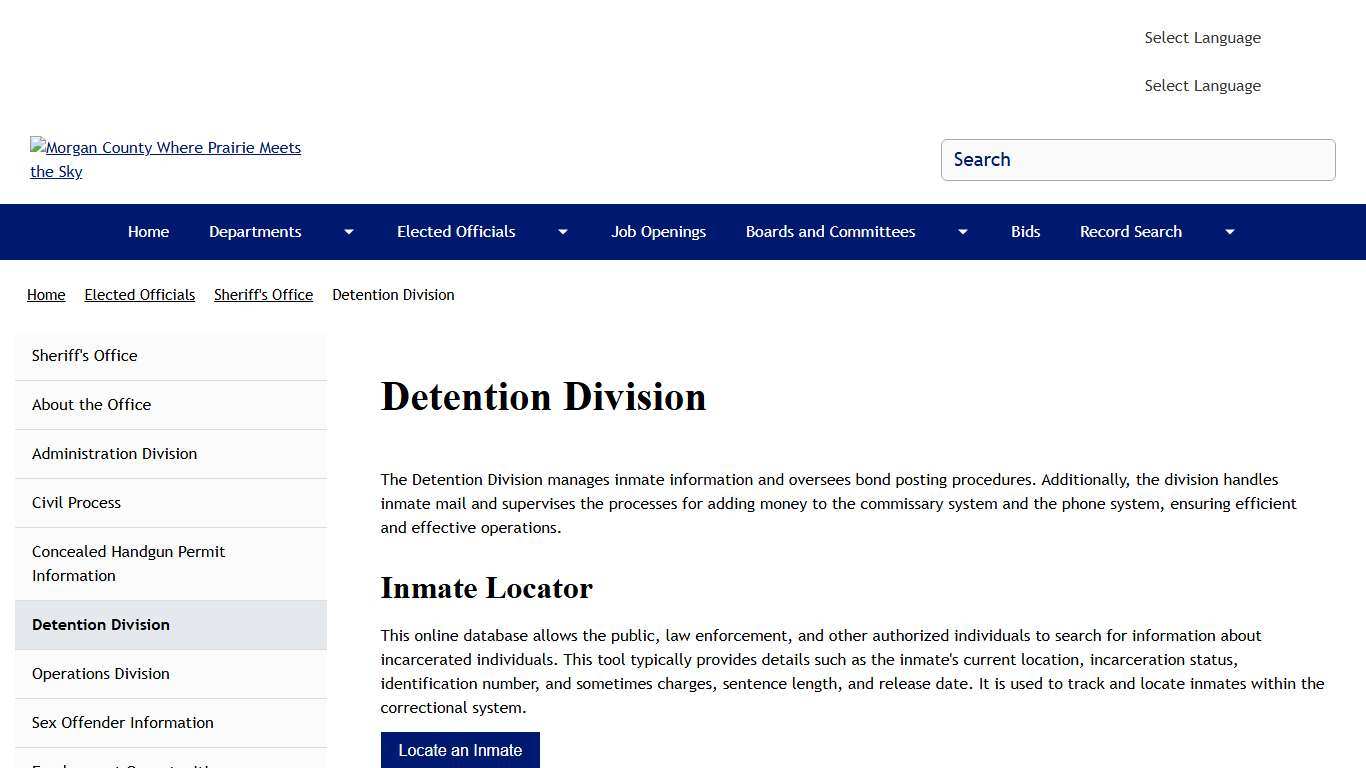
Task: Click inside the Search input field
Action: [1138, 160]
